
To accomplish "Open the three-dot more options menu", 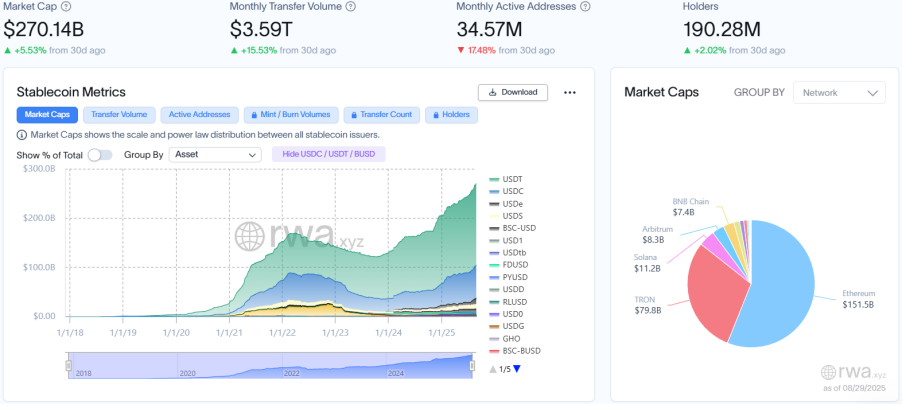I will [570, 92].
